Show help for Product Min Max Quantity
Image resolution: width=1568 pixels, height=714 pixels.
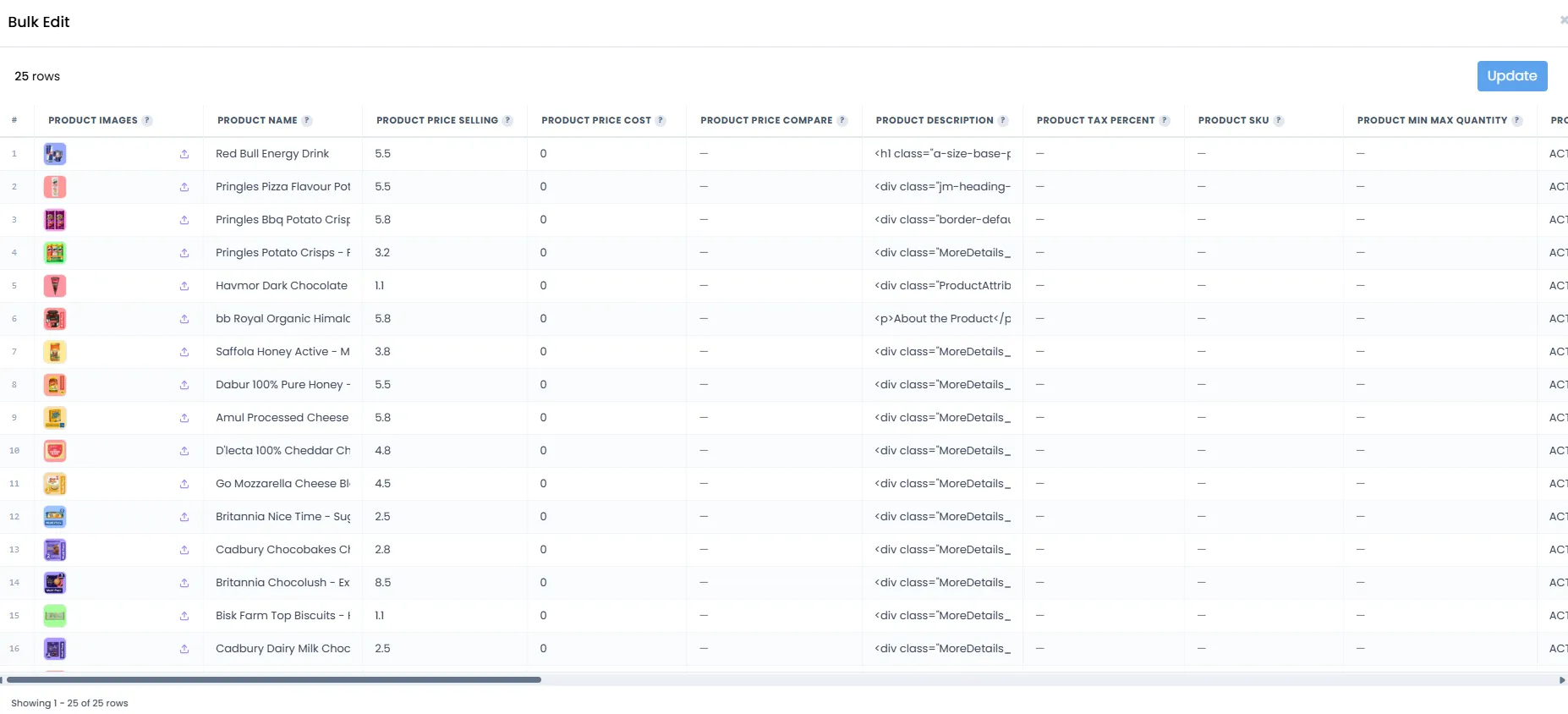[x=1517, y=121]
